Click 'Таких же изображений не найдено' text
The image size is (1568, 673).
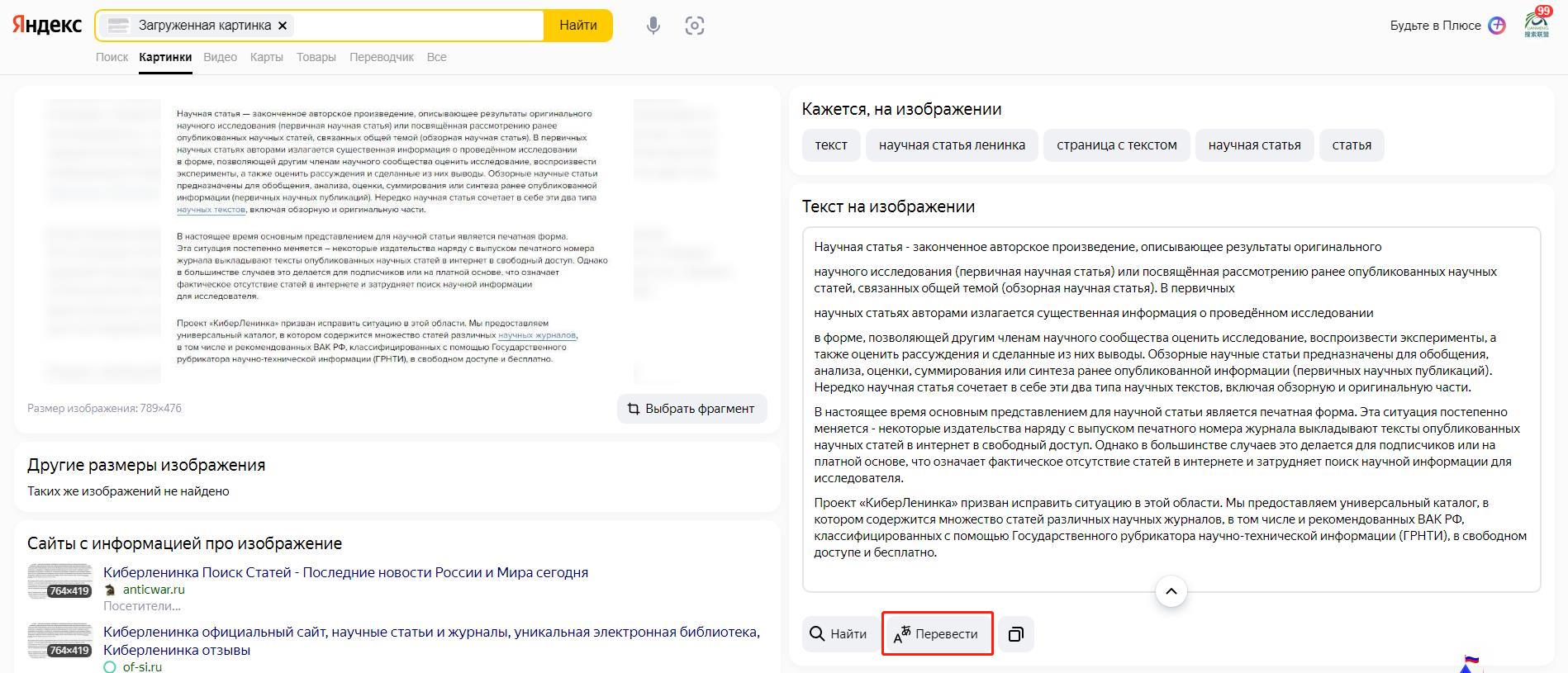coord(128,491)
